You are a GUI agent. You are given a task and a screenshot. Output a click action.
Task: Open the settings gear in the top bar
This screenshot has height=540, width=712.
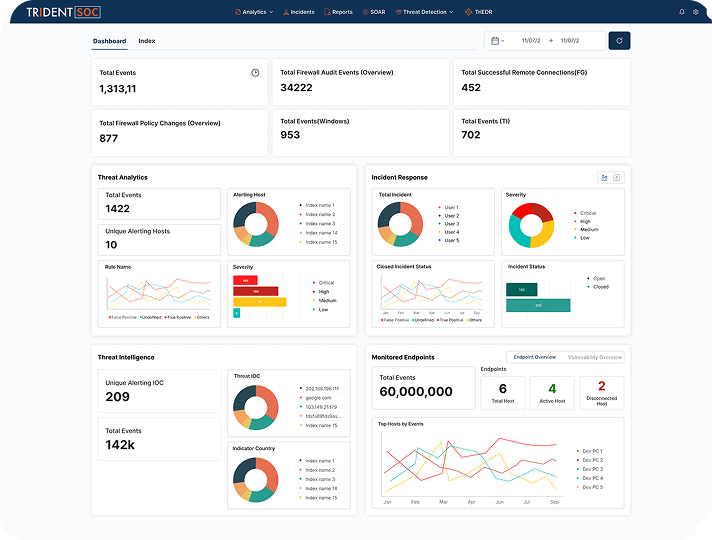[696, 12]
